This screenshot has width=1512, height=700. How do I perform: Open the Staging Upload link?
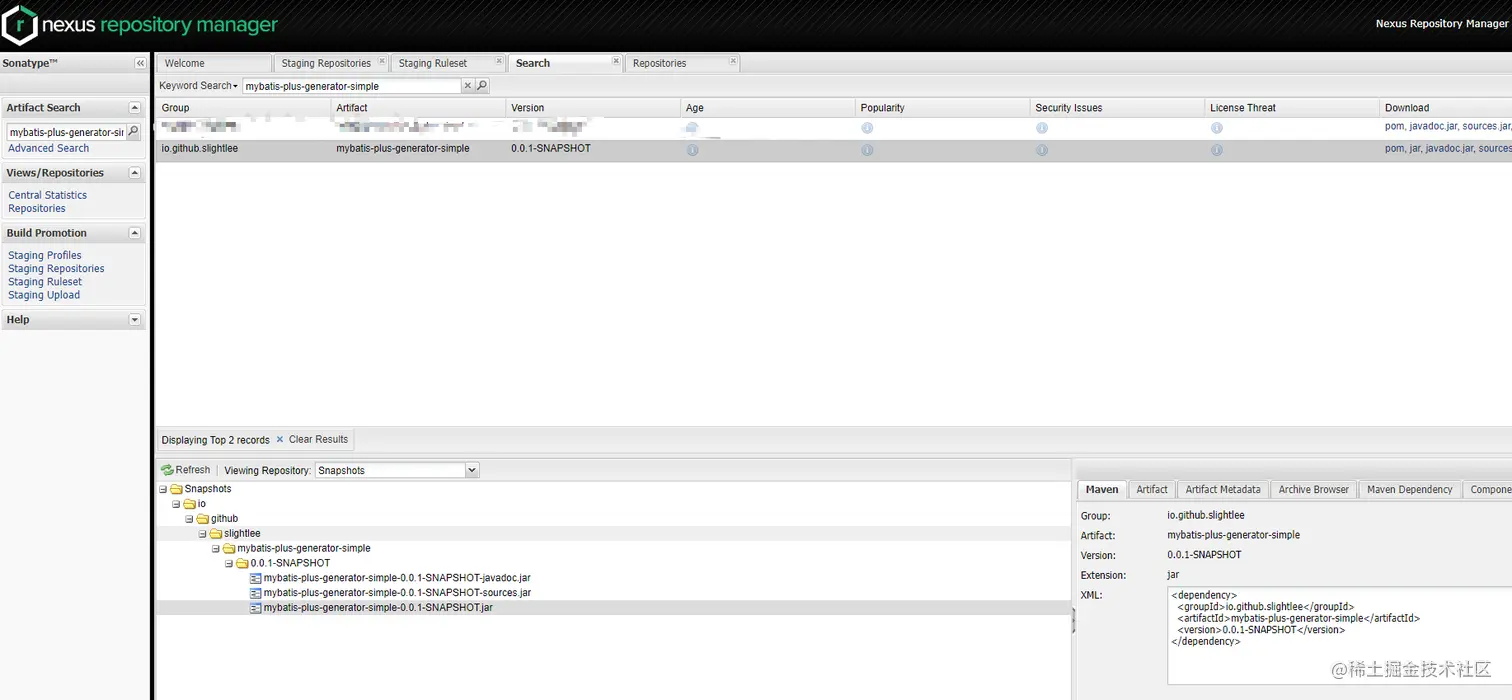click(x=44, y=295)
